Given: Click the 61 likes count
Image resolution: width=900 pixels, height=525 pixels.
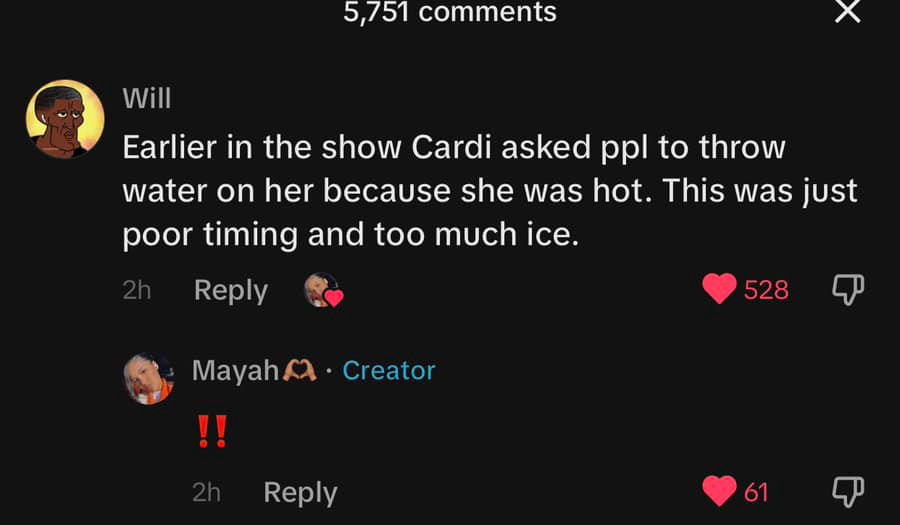Looking at the screenshot, I should [756, 492].
